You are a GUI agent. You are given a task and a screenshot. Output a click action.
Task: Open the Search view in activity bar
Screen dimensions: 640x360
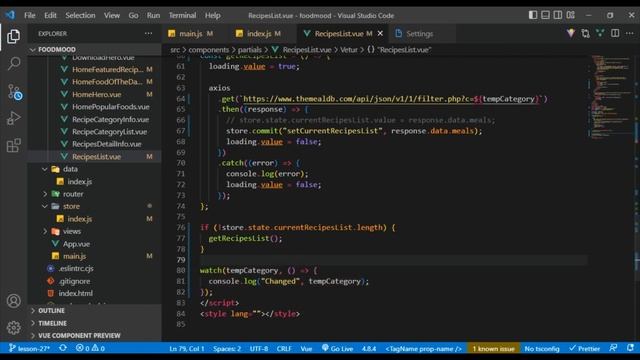(x=13, y=63)
